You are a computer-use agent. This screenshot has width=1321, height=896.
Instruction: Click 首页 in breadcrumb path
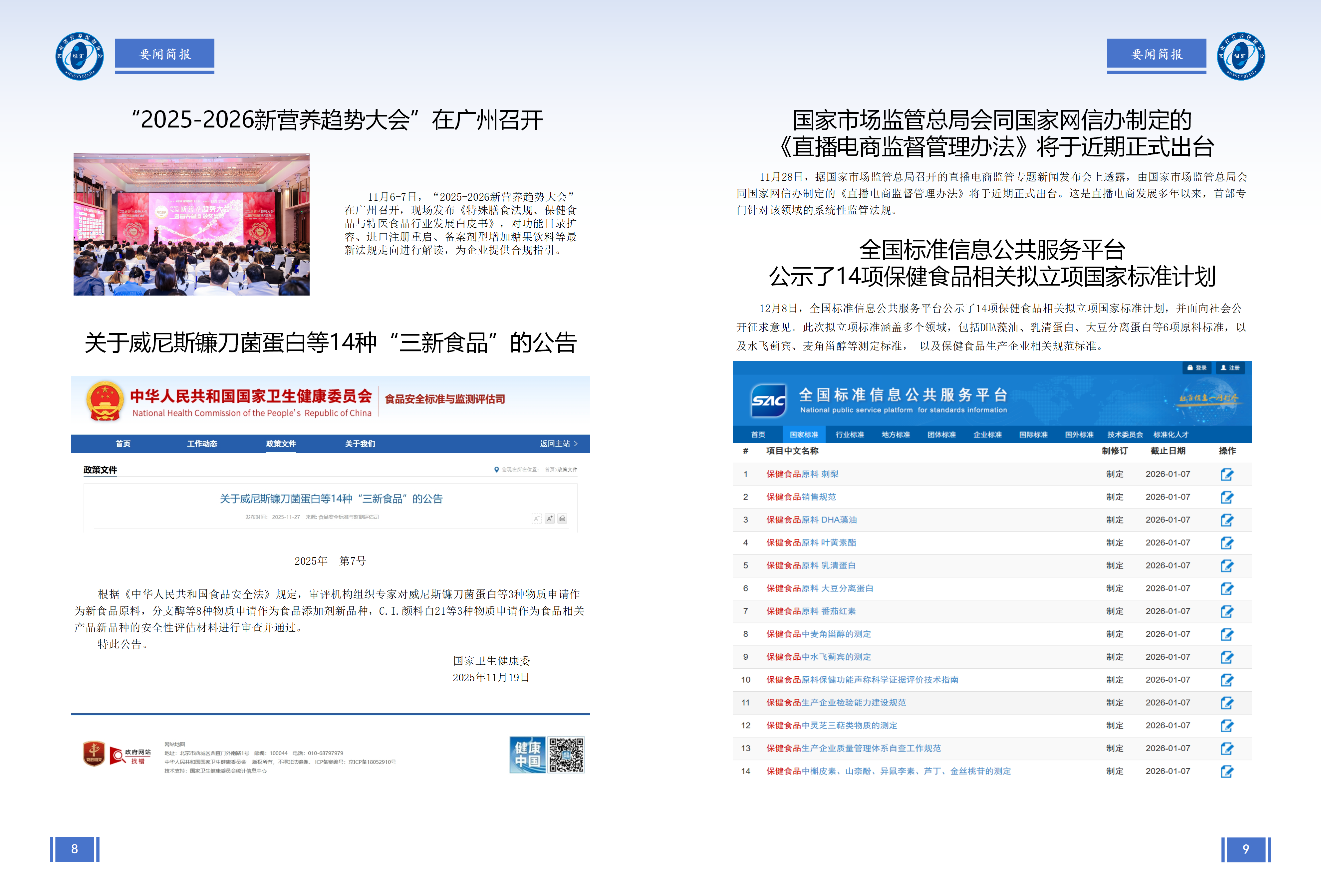(x=549, y=470)
